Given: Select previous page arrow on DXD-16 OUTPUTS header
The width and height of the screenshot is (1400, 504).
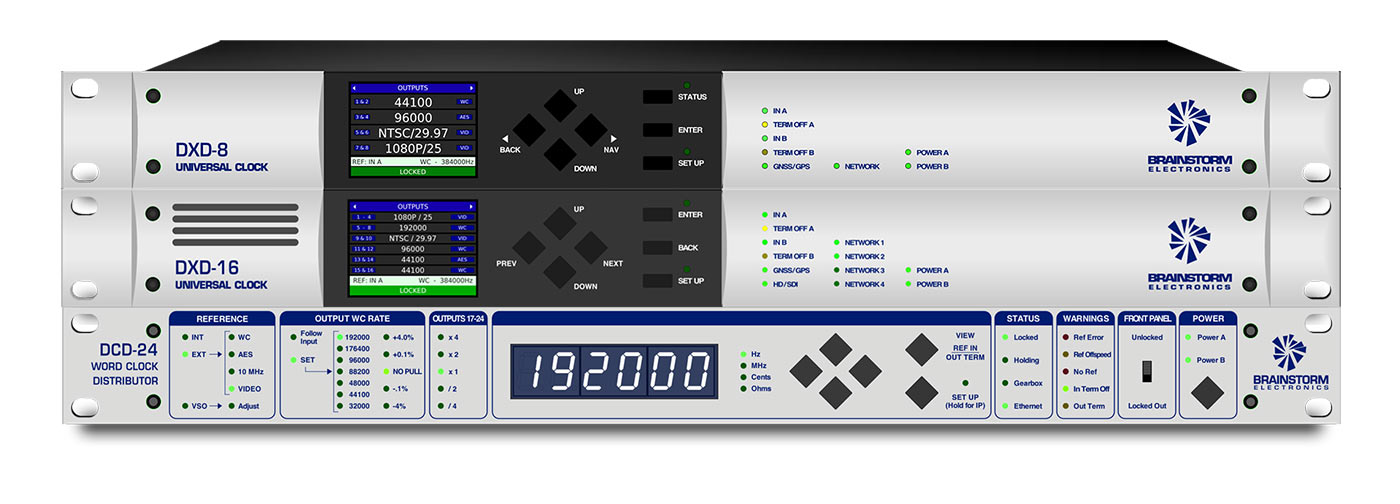Looking at the screenshot, I should click(x=354, y=206).
